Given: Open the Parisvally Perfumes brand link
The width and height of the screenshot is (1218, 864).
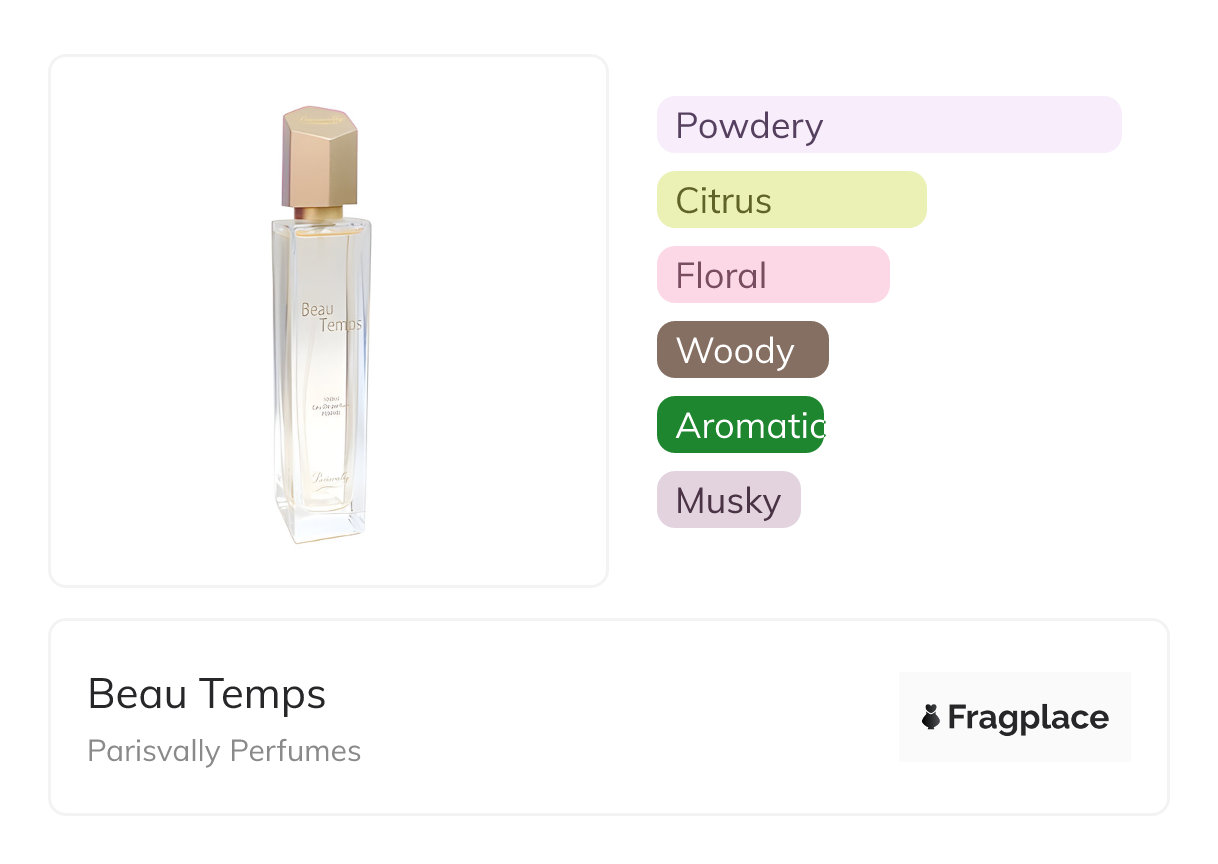Looking at the screenshot, I should 224,751.
